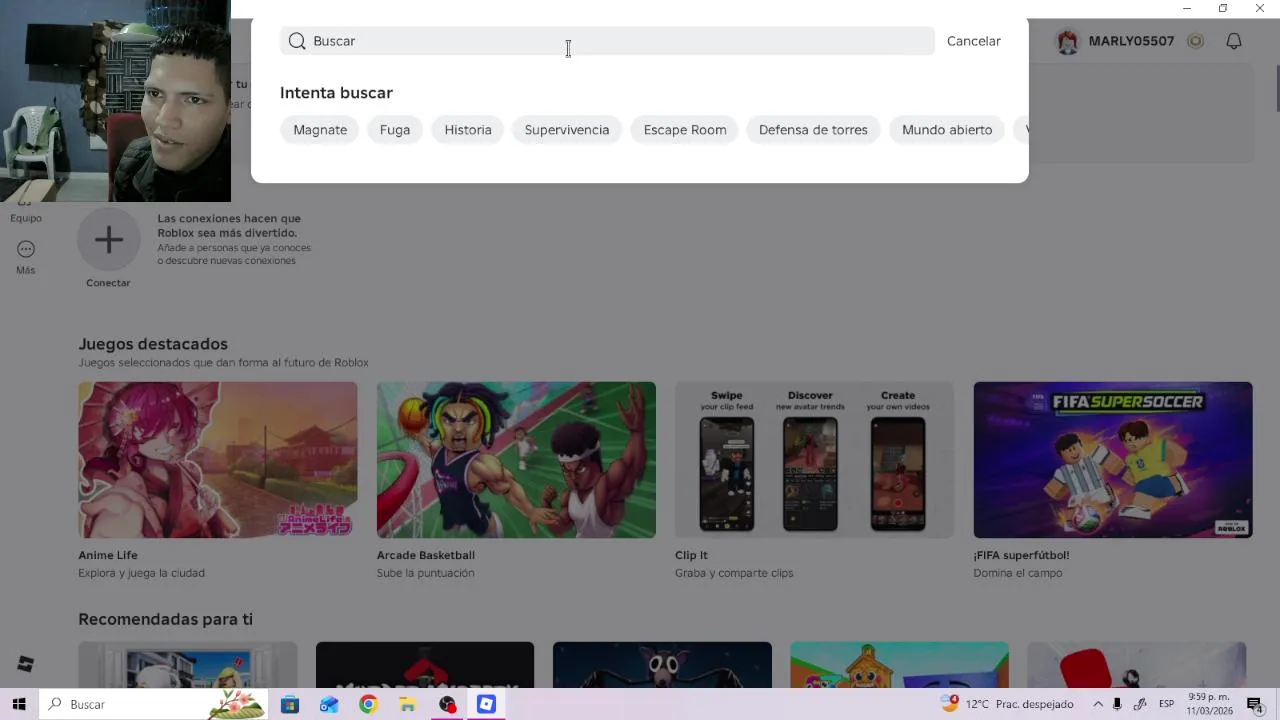This screenshot has height=720, width=1280.
Task: Open the bat character recommended game thumbnail
Action: click(x=662, y=665)
